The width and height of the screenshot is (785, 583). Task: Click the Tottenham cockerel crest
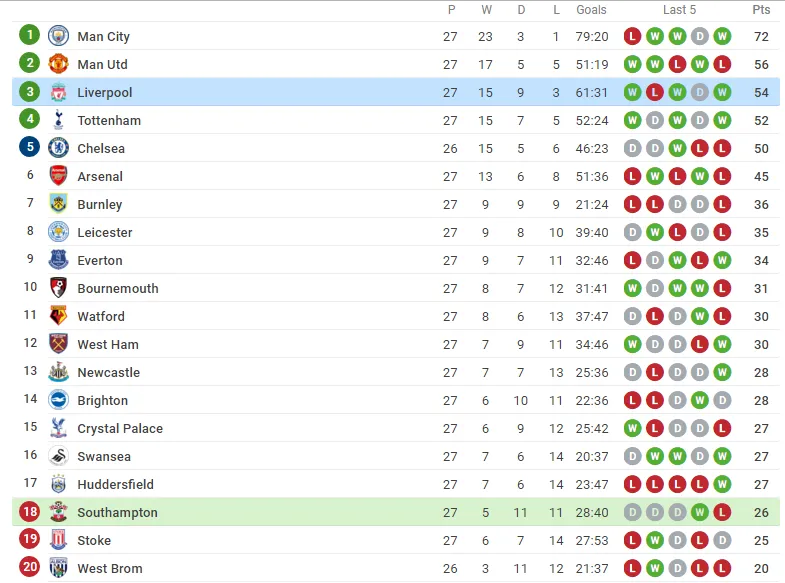click(59, 120)
